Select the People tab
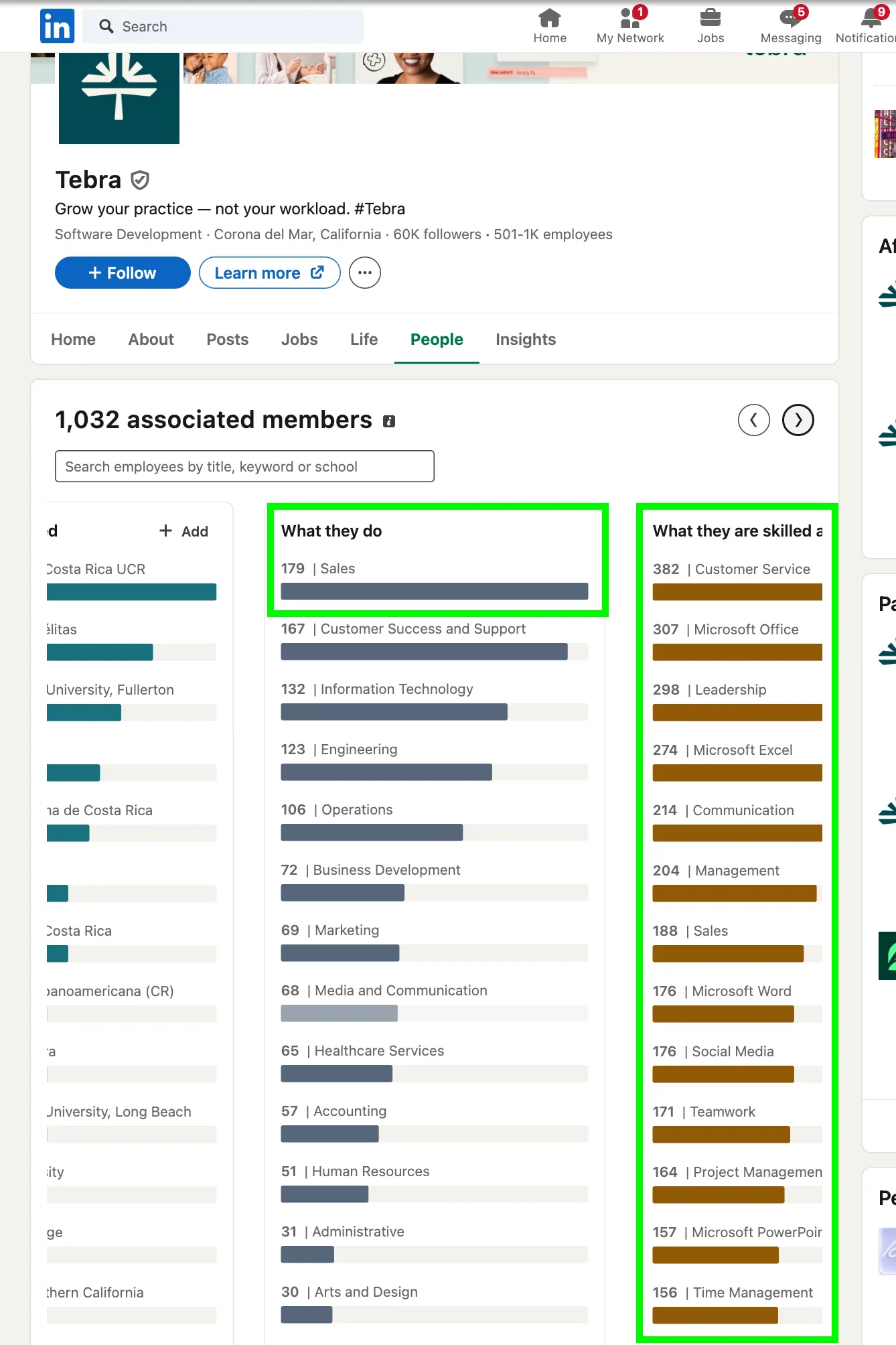The image size is (896, 1345). 437,340
